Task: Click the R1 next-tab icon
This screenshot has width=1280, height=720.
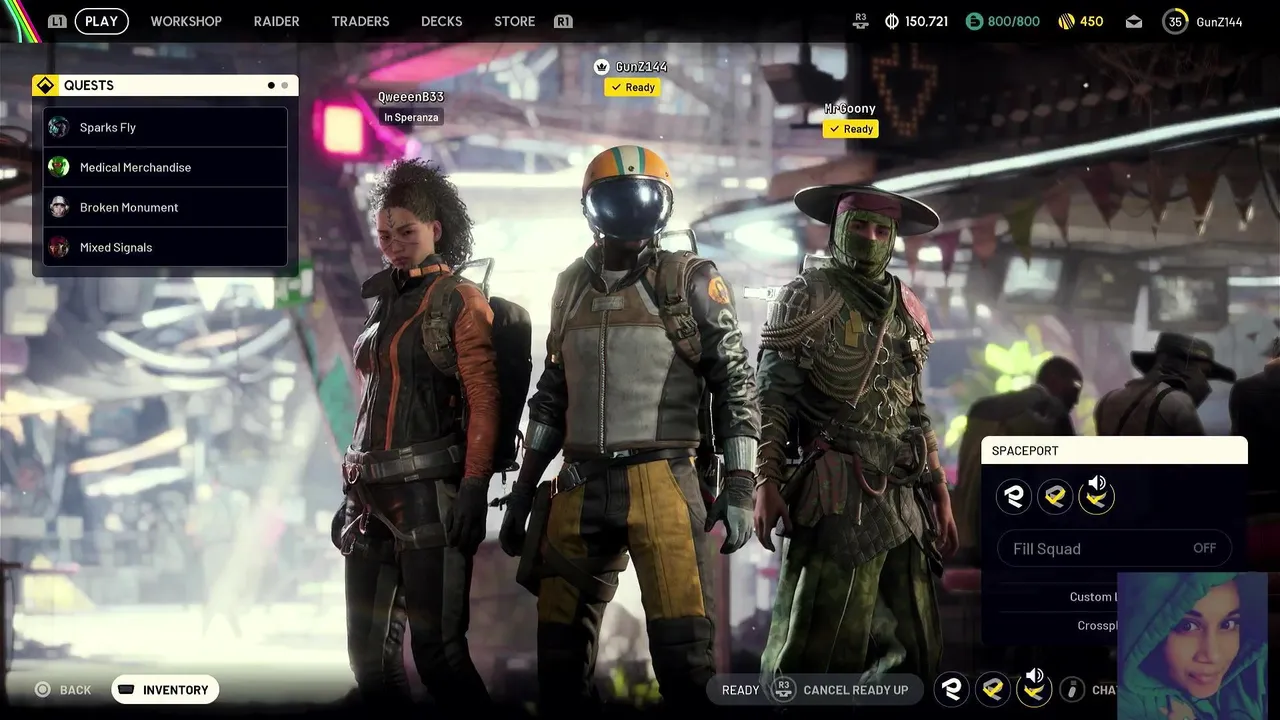Action: pos(563,21)
